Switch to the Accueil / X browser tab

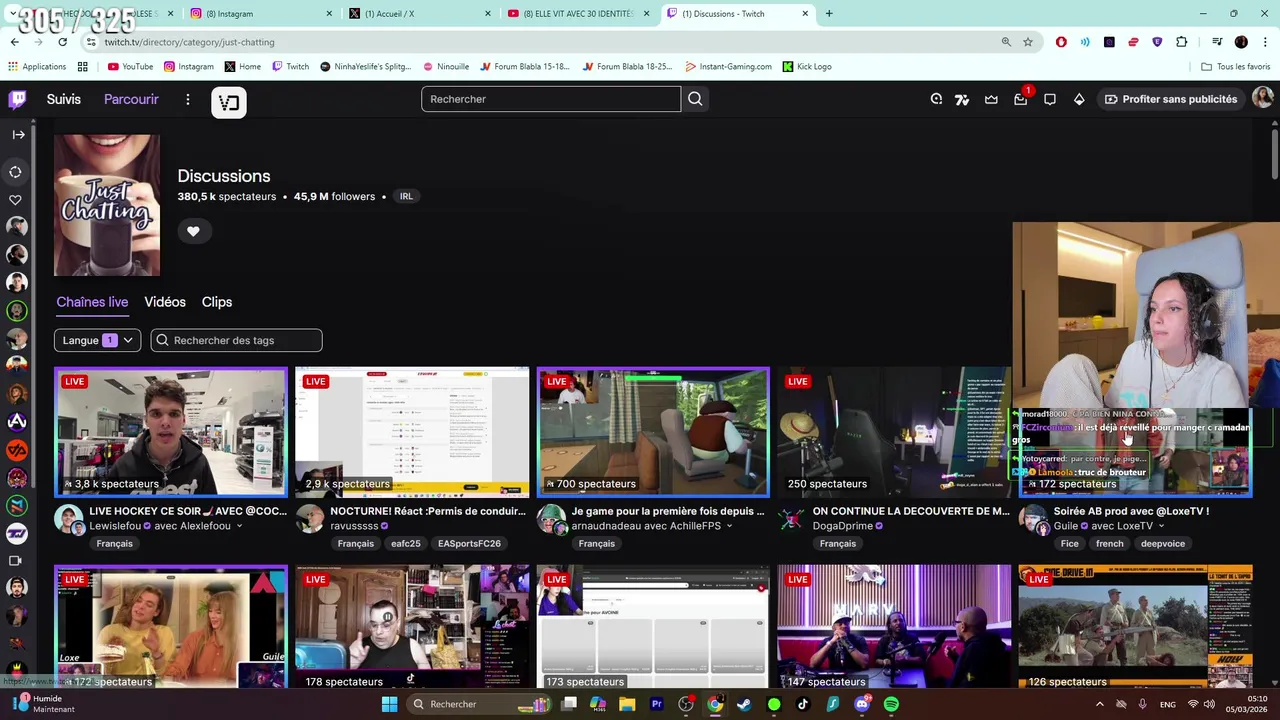tap(420, 13)
